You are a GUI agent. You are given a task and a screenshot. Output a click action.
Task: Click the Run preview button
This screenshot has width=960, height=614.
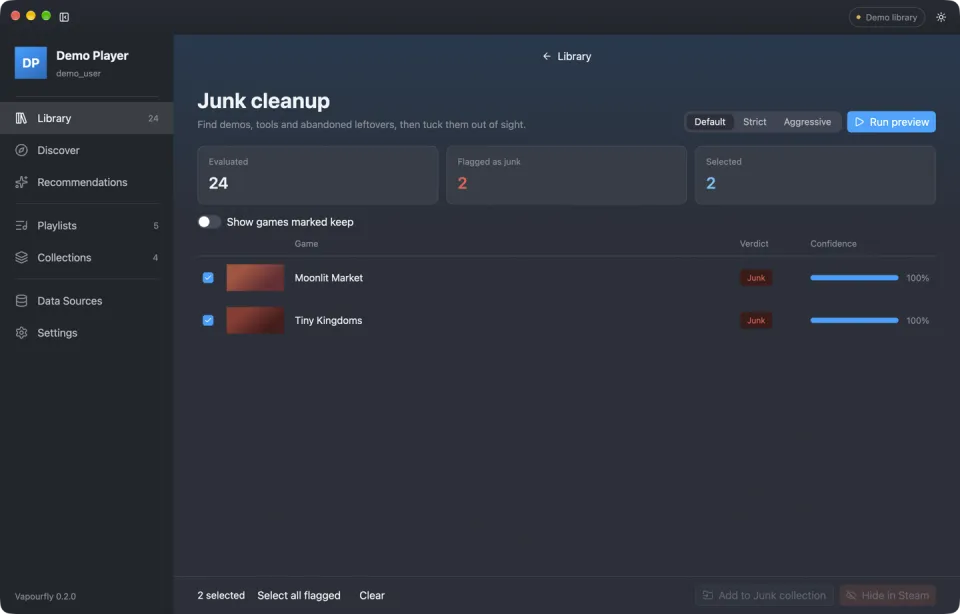pyautogui.click(x=891, y=122)
